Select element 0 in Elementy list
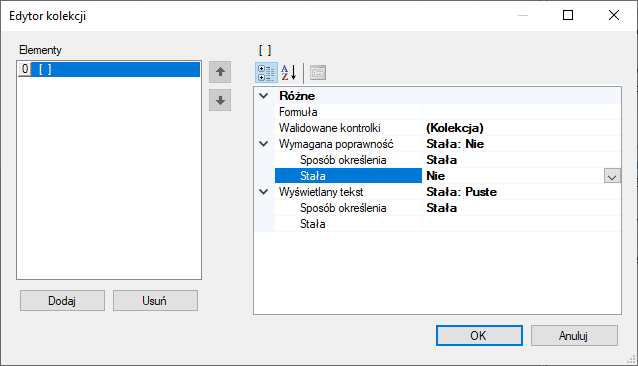 (109, 69)
